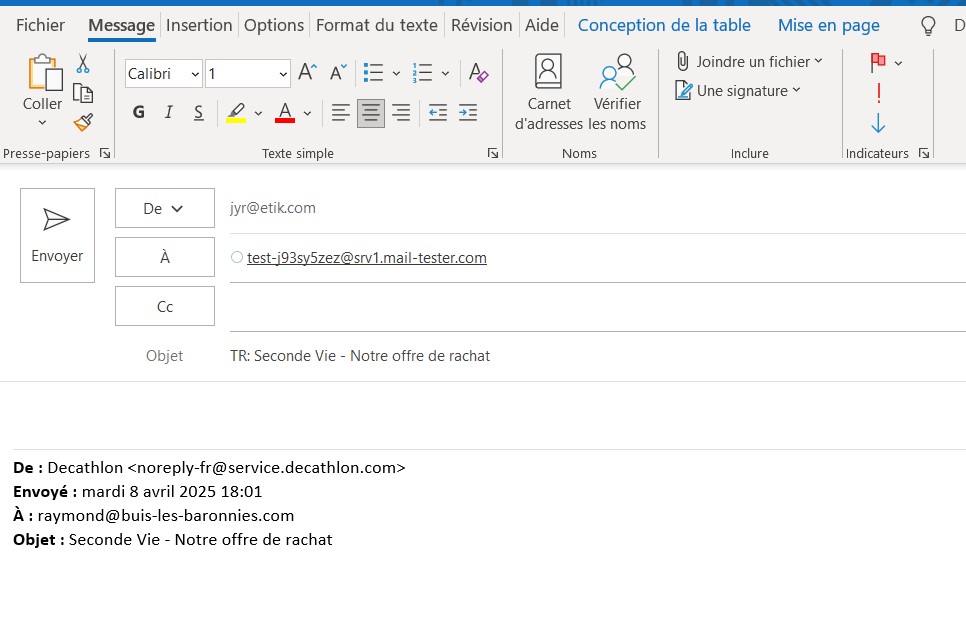This screenshot has height=636, width=966.
Task: Click the À recipients button
Action: (165, 257)
